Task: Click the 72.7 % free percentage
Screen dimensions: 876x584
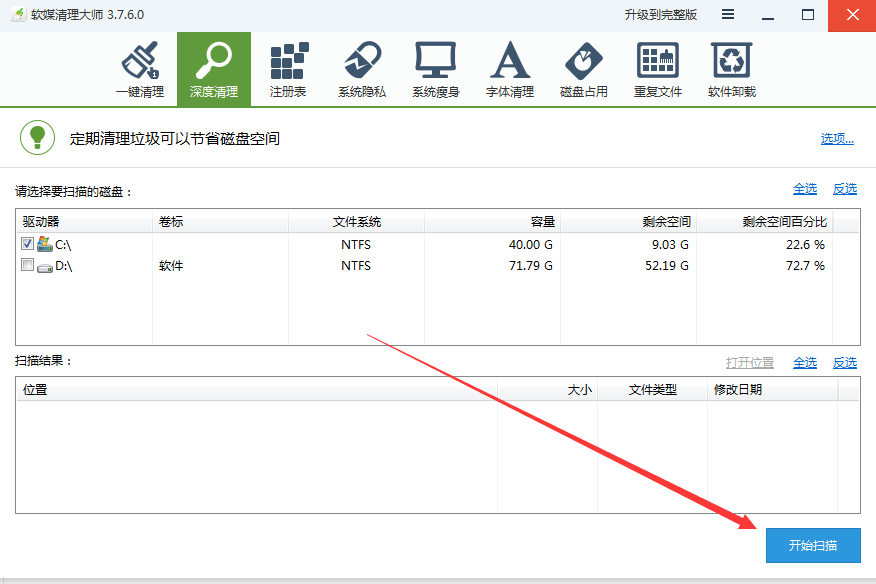Action: click(x=805, y=266)
